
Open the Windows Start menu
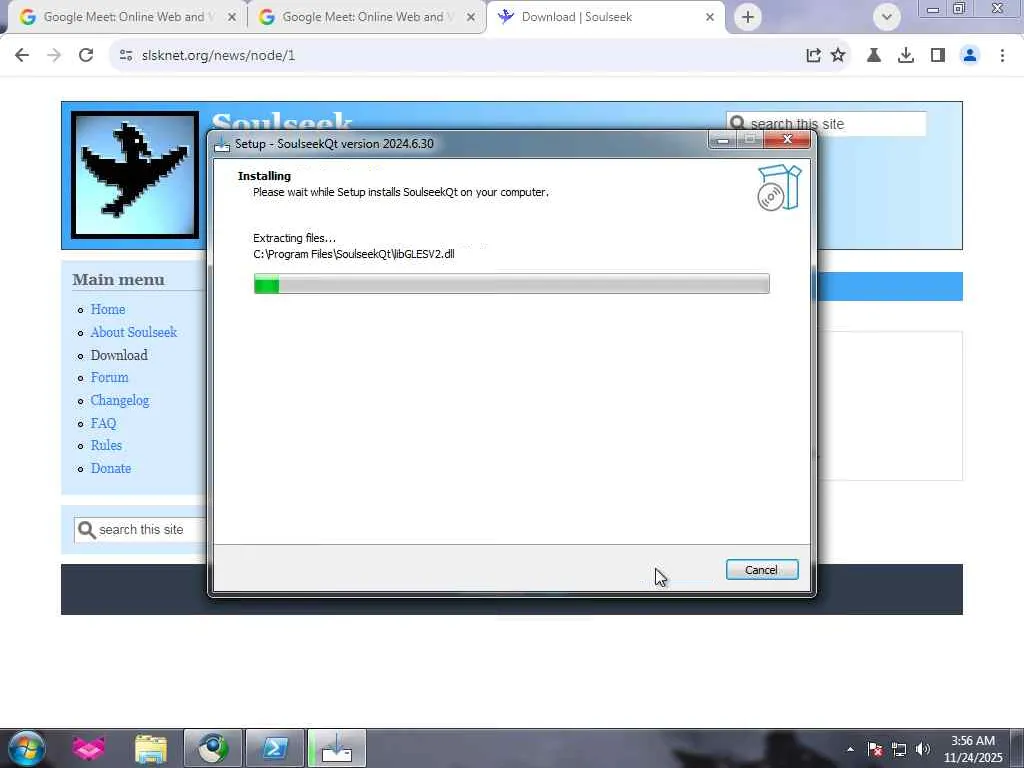pos(26,748)
